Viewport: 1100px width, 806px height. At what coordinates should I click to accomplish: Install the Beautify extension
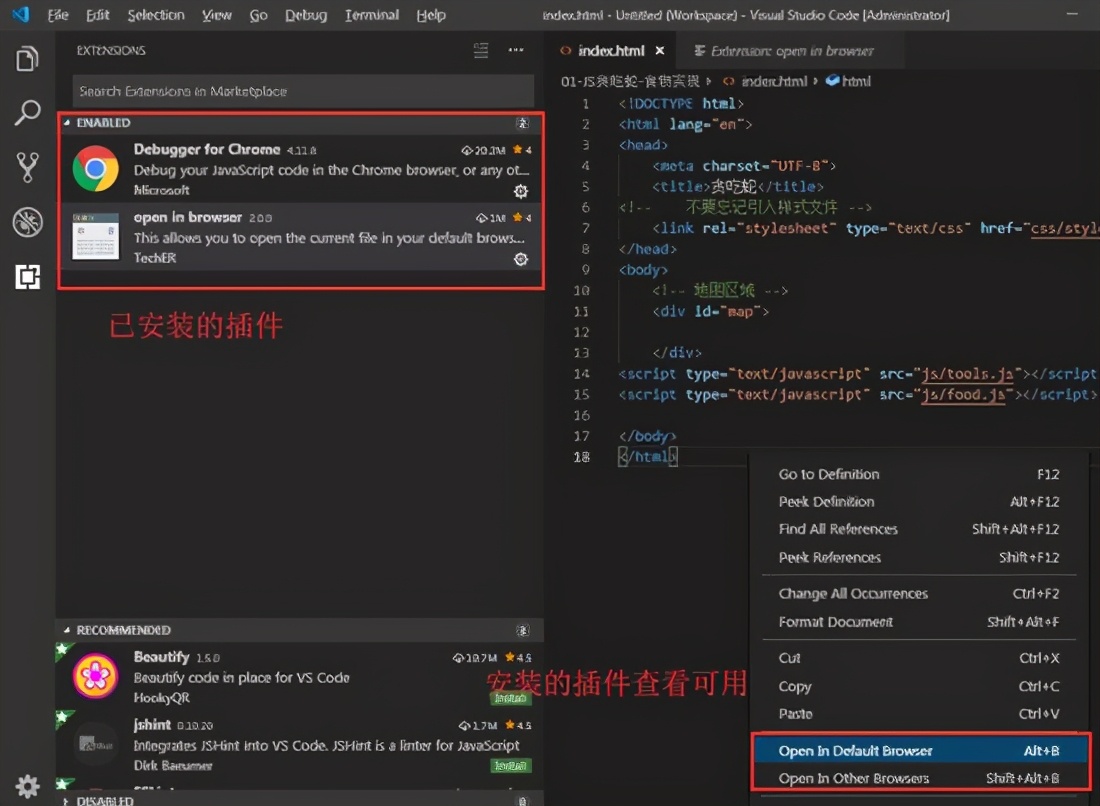[x=510, y=697]
